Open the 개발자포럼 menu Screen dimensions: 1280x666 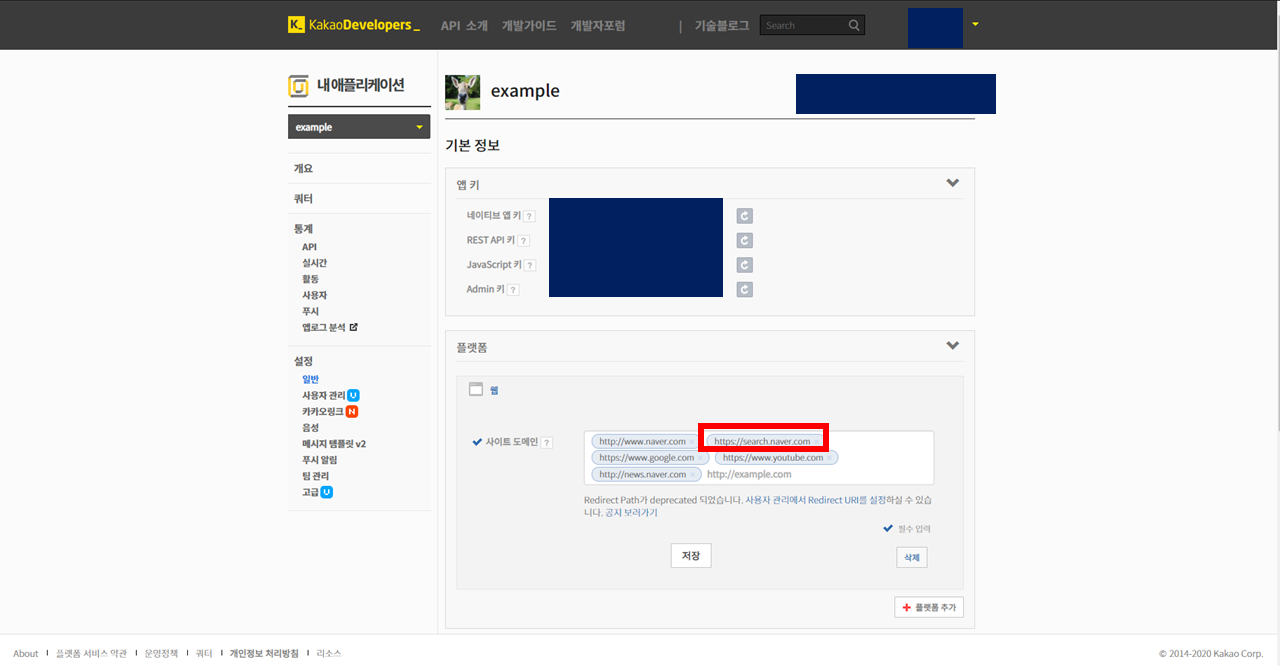598,26
